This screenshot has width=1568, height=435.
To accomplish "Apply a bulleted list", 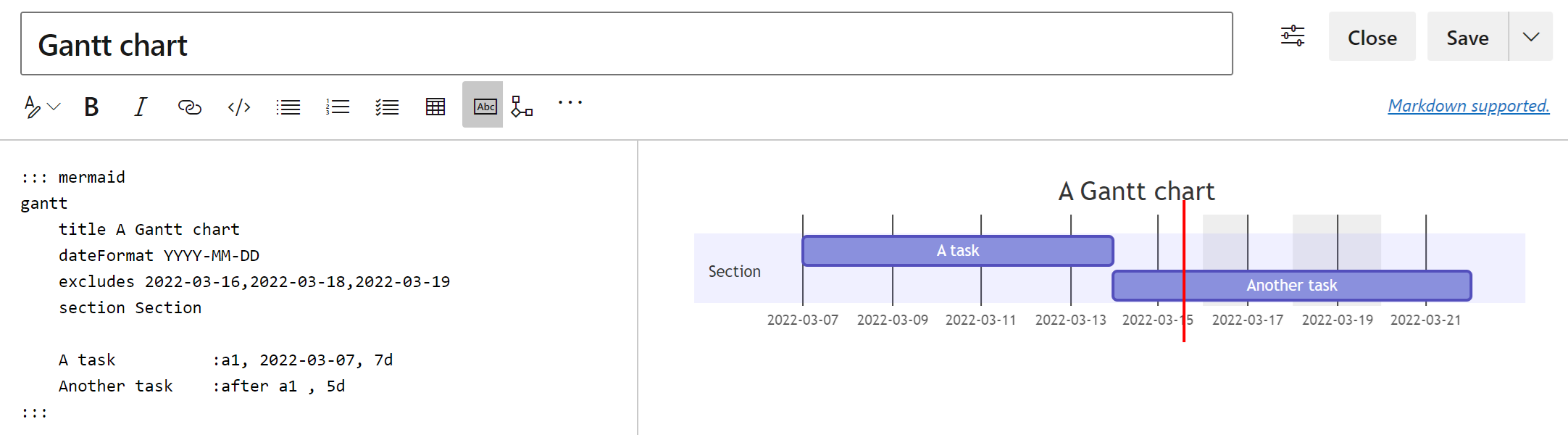I will [x=288, y=106].
